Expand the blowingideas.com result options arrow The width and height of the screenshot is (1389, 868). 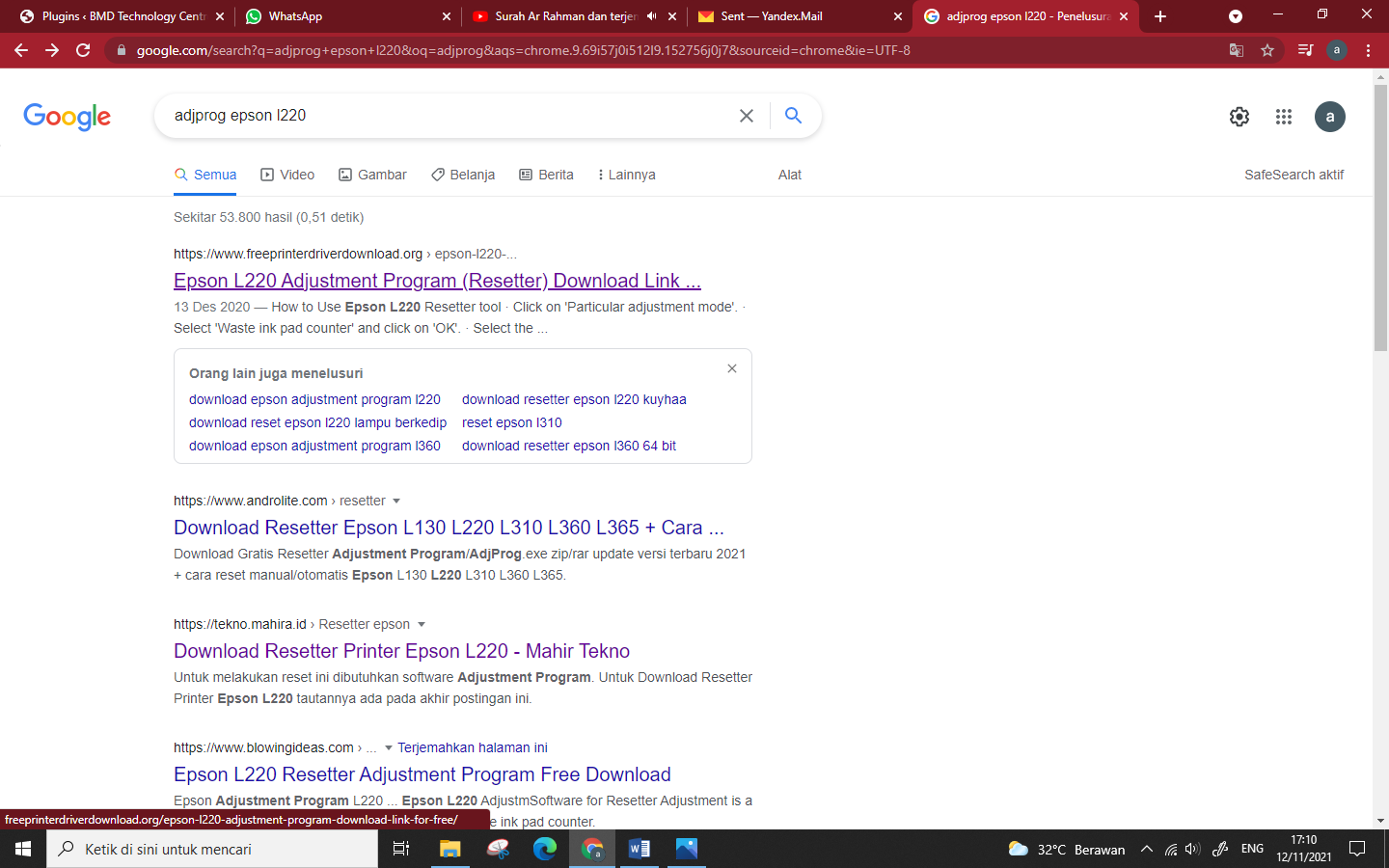389,747
